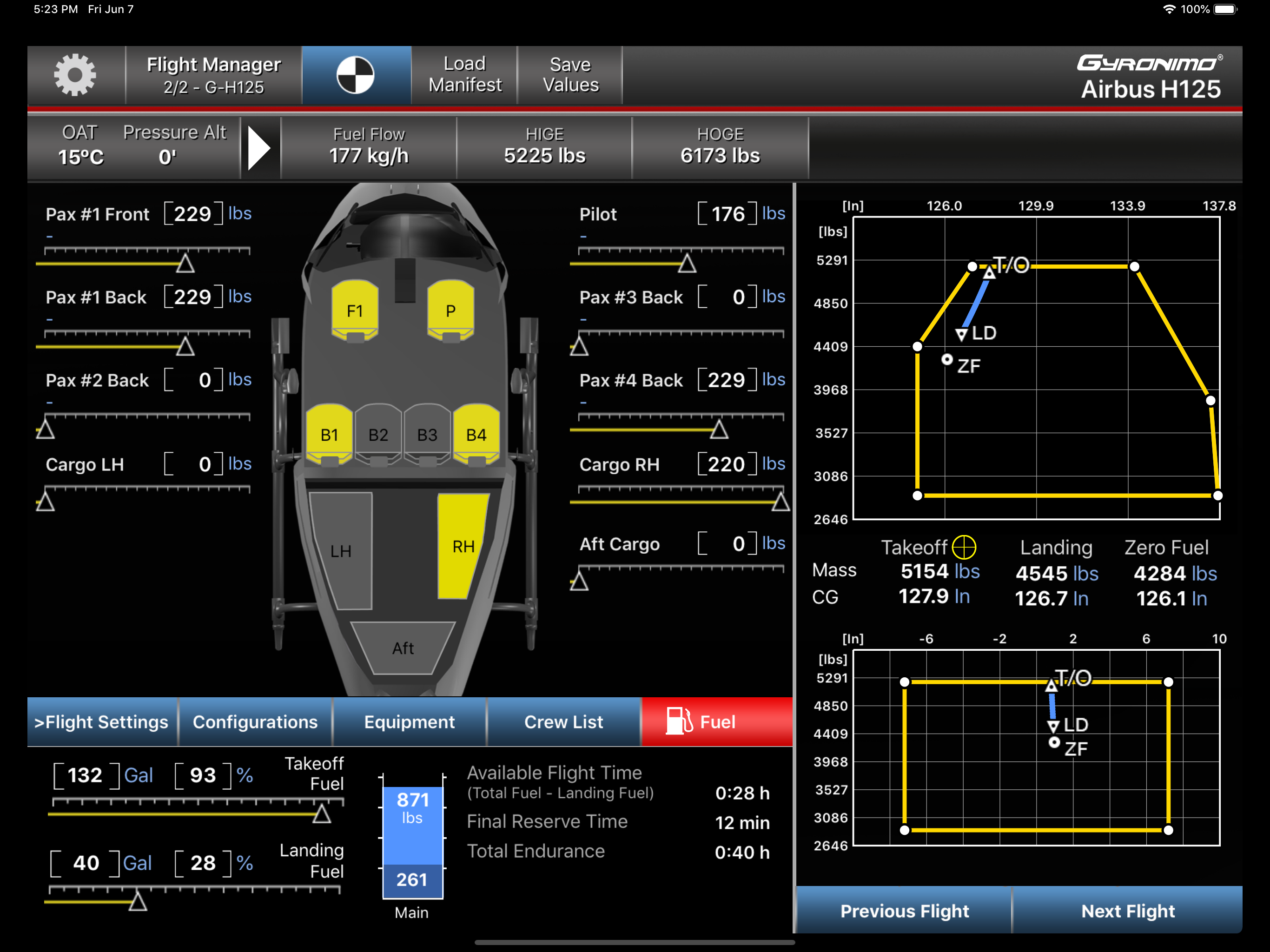Tap the HIGE 5225 lbs value

pos(544,156)
